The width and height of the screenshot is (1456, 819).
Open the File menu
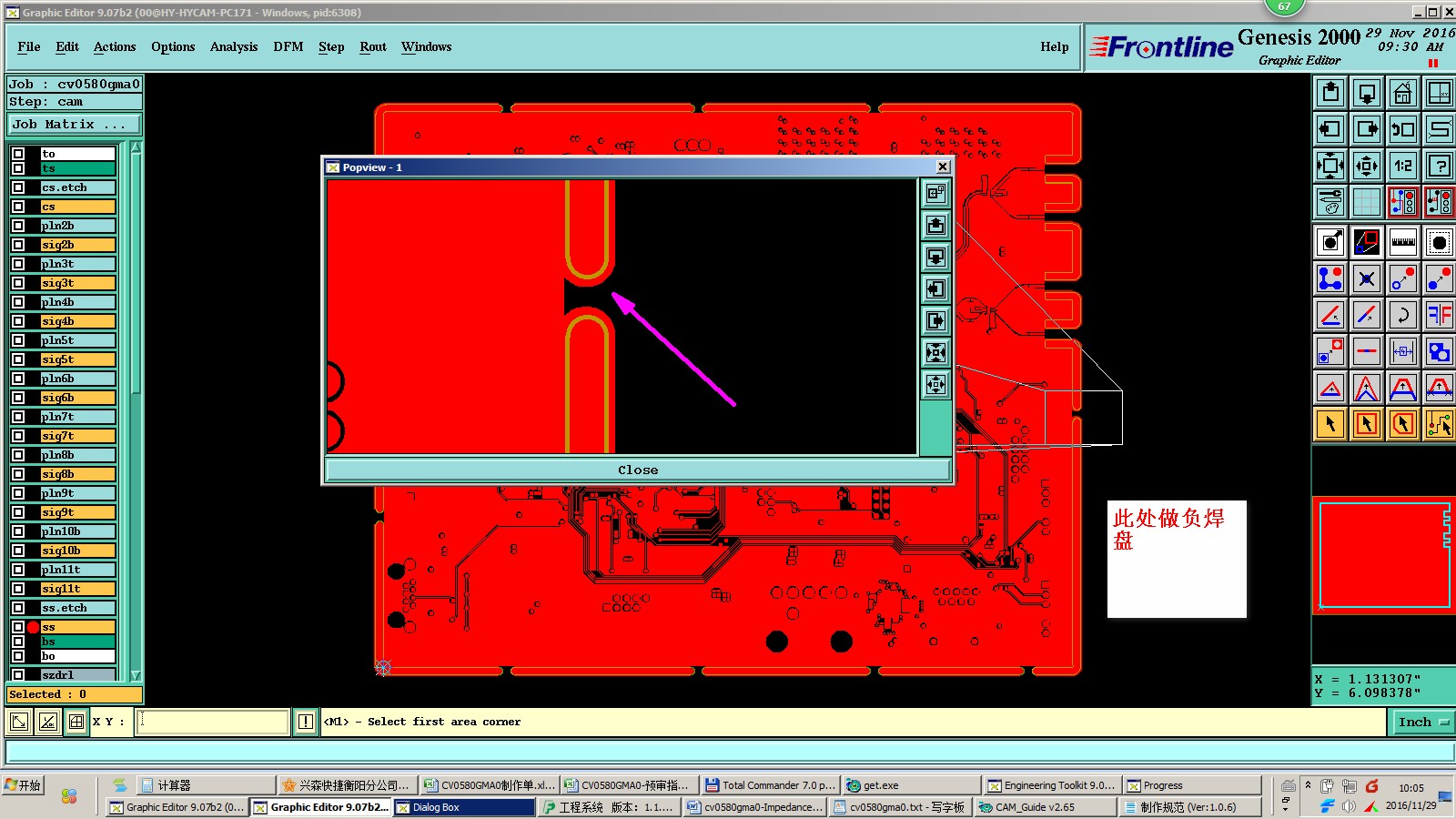29,46
